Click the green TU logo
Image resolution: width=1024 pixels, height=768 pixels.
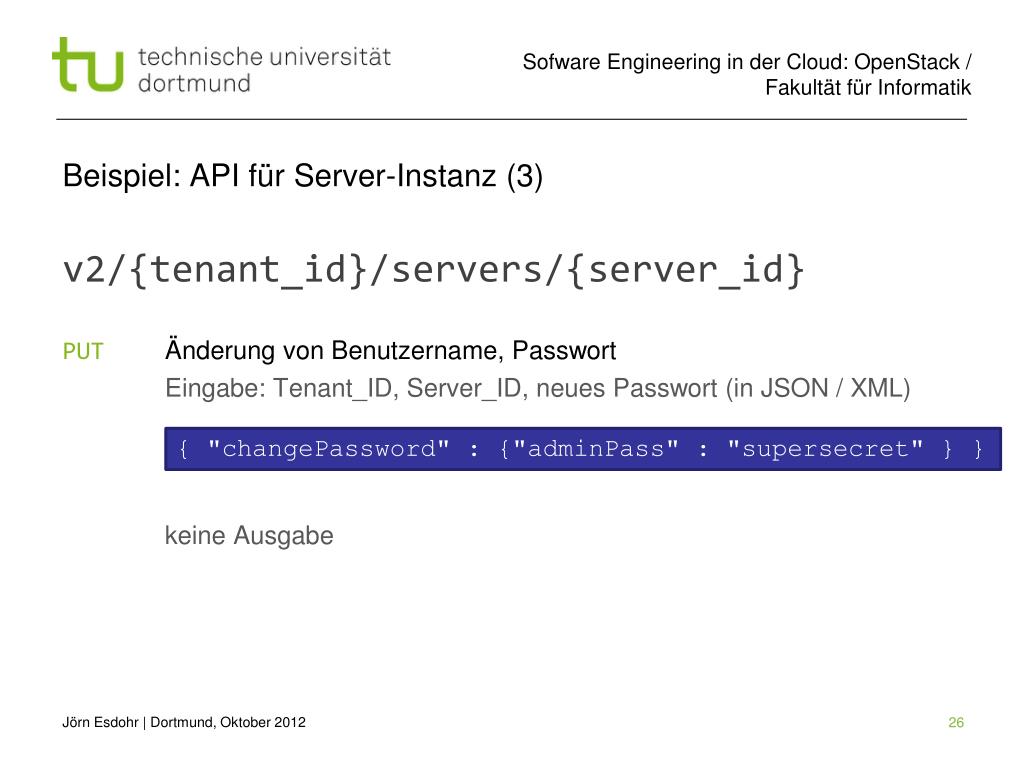tap(88, 65)
